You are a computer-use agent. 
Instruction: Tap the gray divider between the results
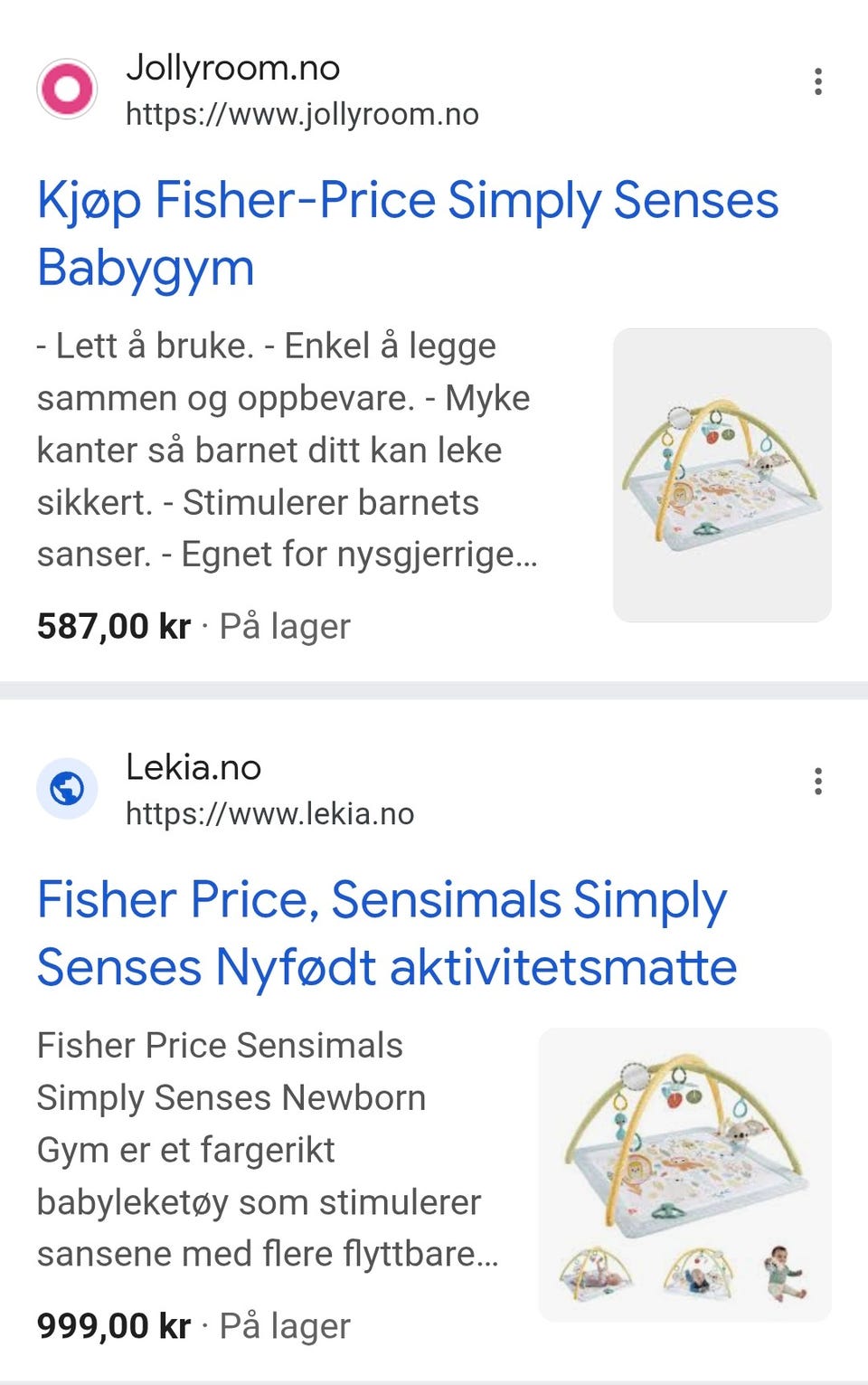click(x=434, y=690)
